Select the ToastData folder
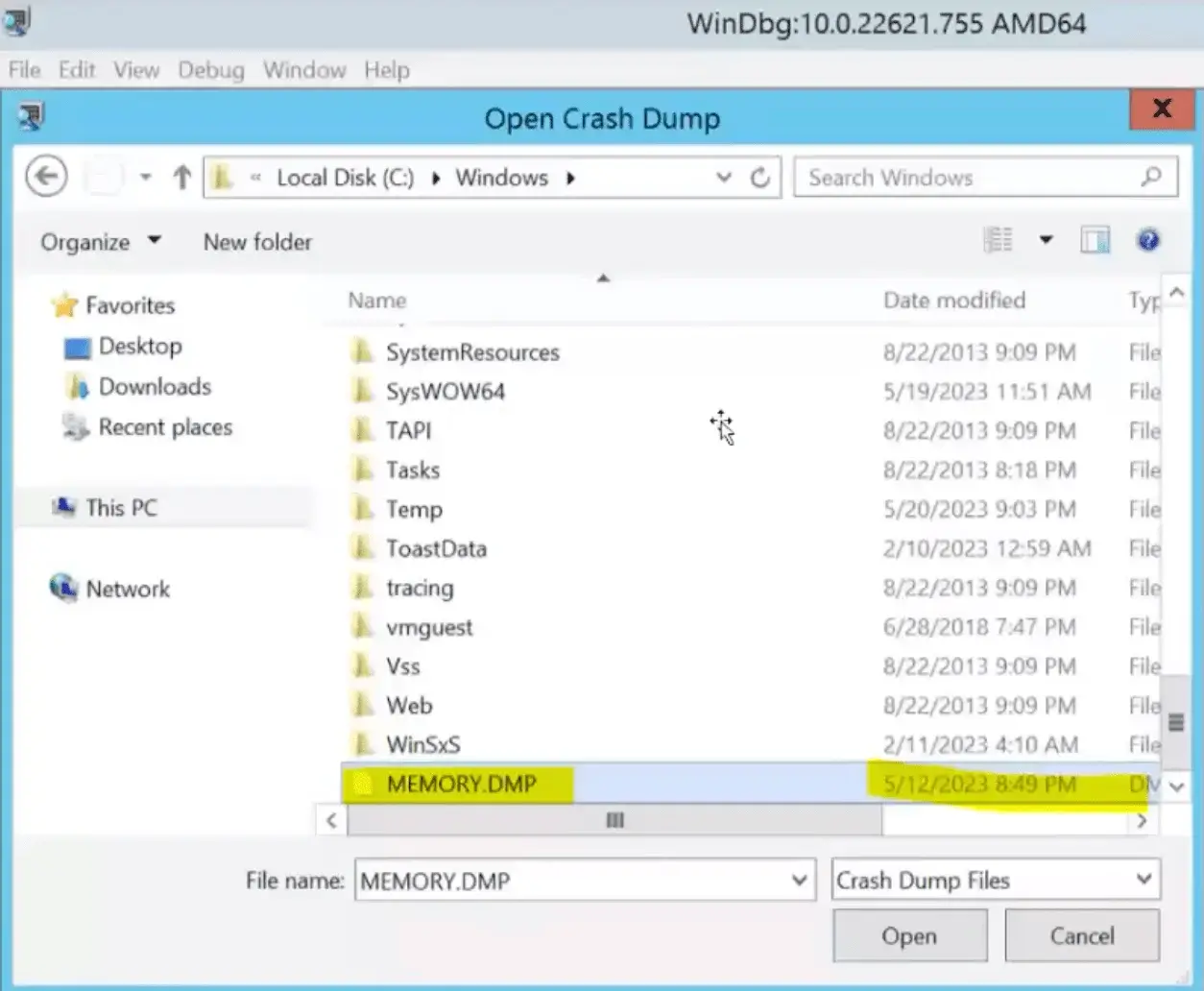Screen dimensions: 1204x991 click(436, 548)
